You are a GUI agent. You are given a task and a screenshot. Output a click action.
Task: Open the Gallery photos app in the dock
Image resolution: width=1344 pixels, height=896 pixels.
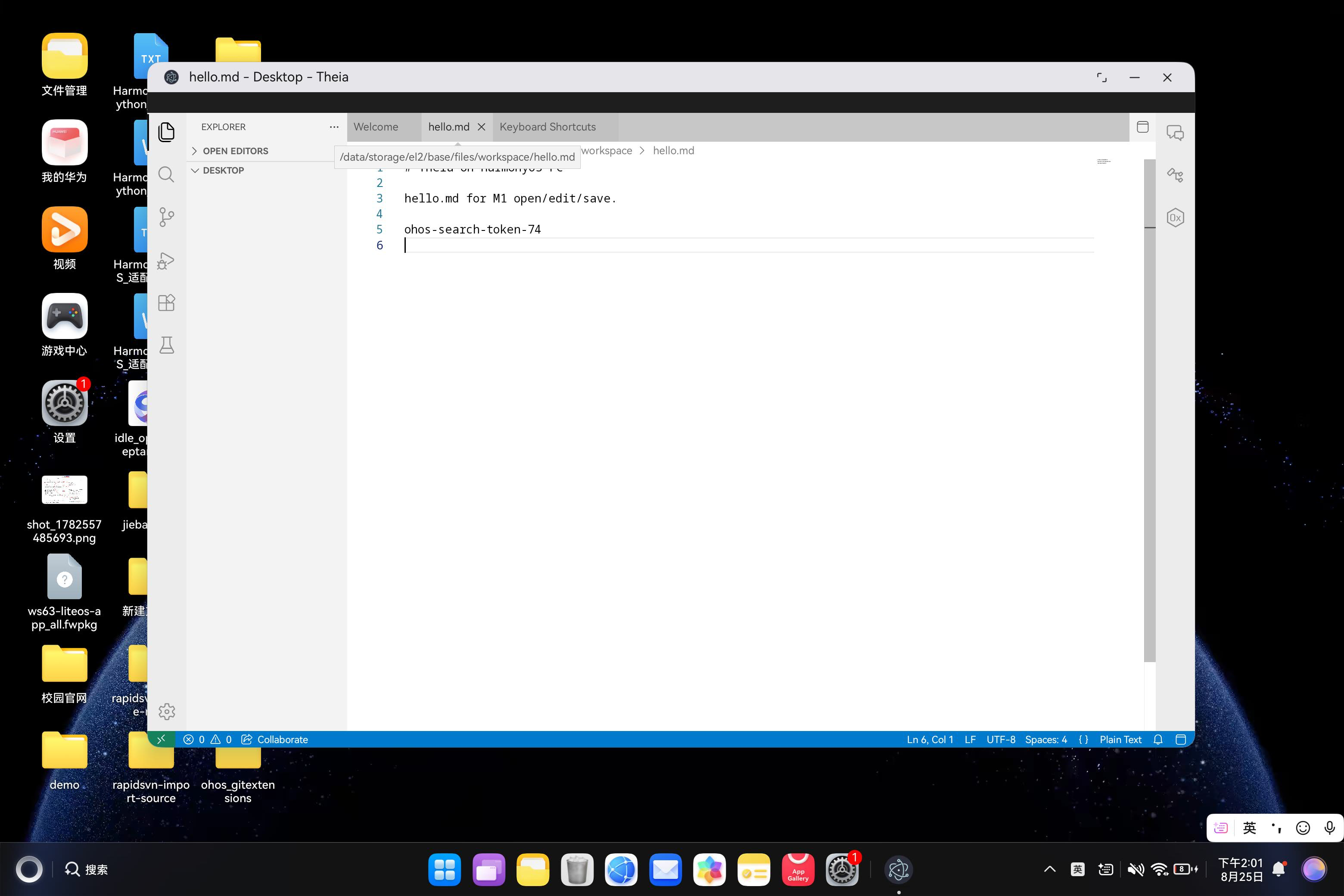(x=709, y=870)
